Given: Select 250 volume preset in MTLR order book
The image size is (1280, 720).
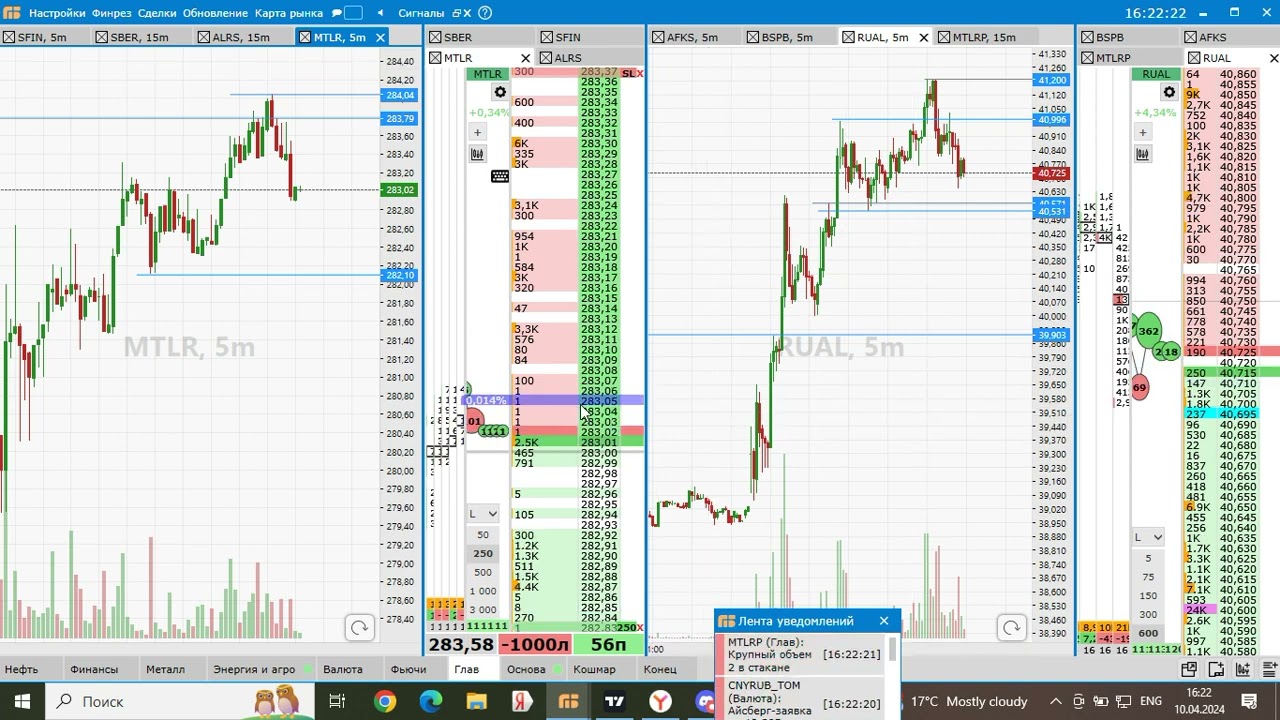Looking at the screenshot, I should point(483,553).
